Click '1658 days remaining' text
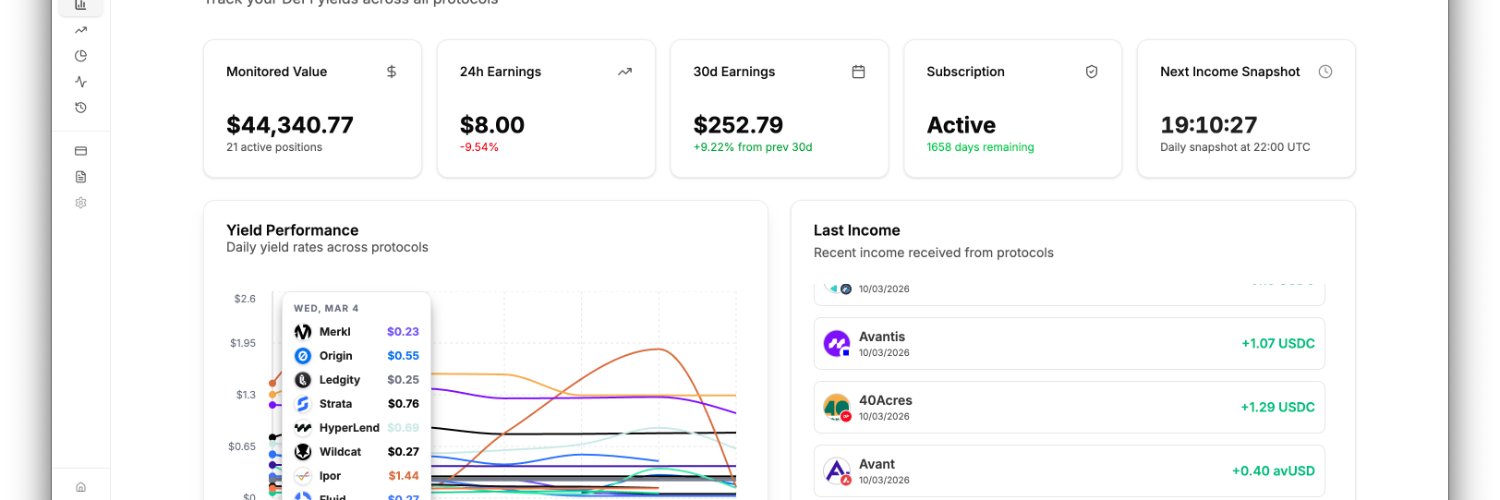The height and width of the screenshot is (500, 1500). [x=980, y=147]
